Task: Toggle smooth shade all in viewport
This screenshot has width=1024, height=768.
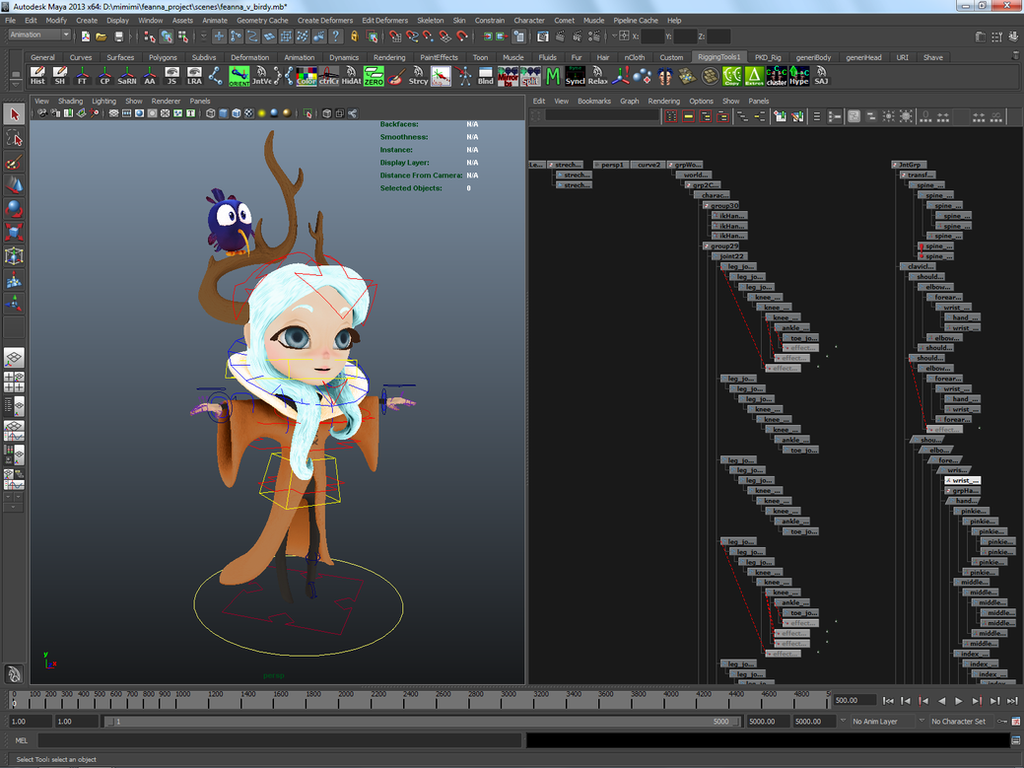Action: click(223, 114)
